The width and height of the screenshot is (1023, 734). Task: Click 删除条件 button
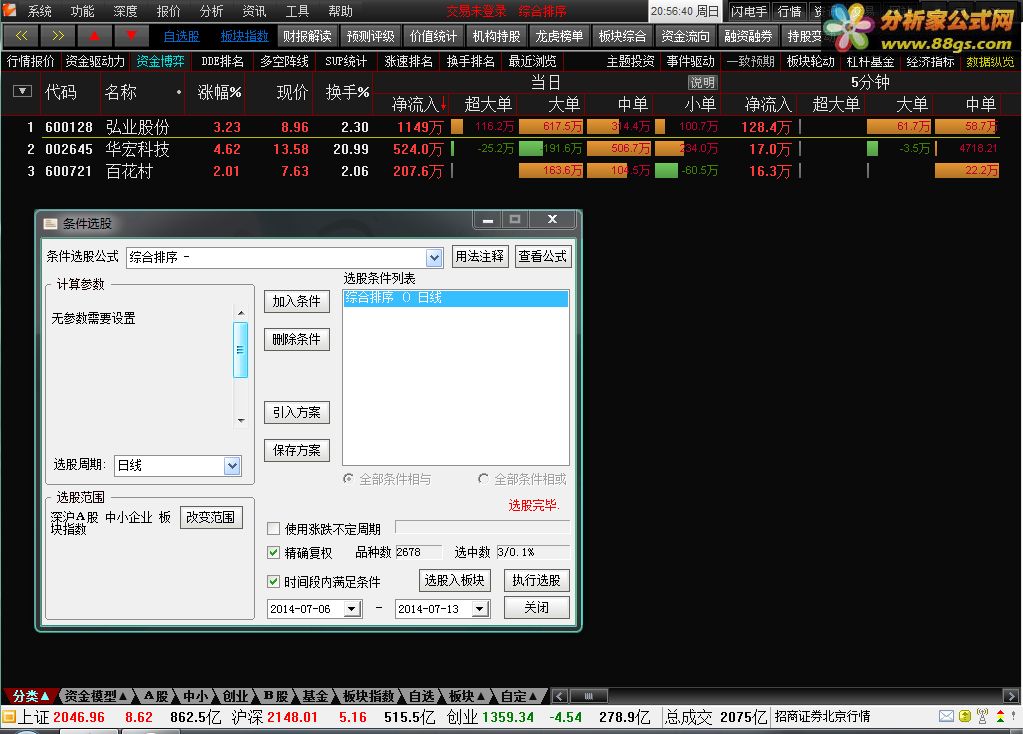[297, 339]
